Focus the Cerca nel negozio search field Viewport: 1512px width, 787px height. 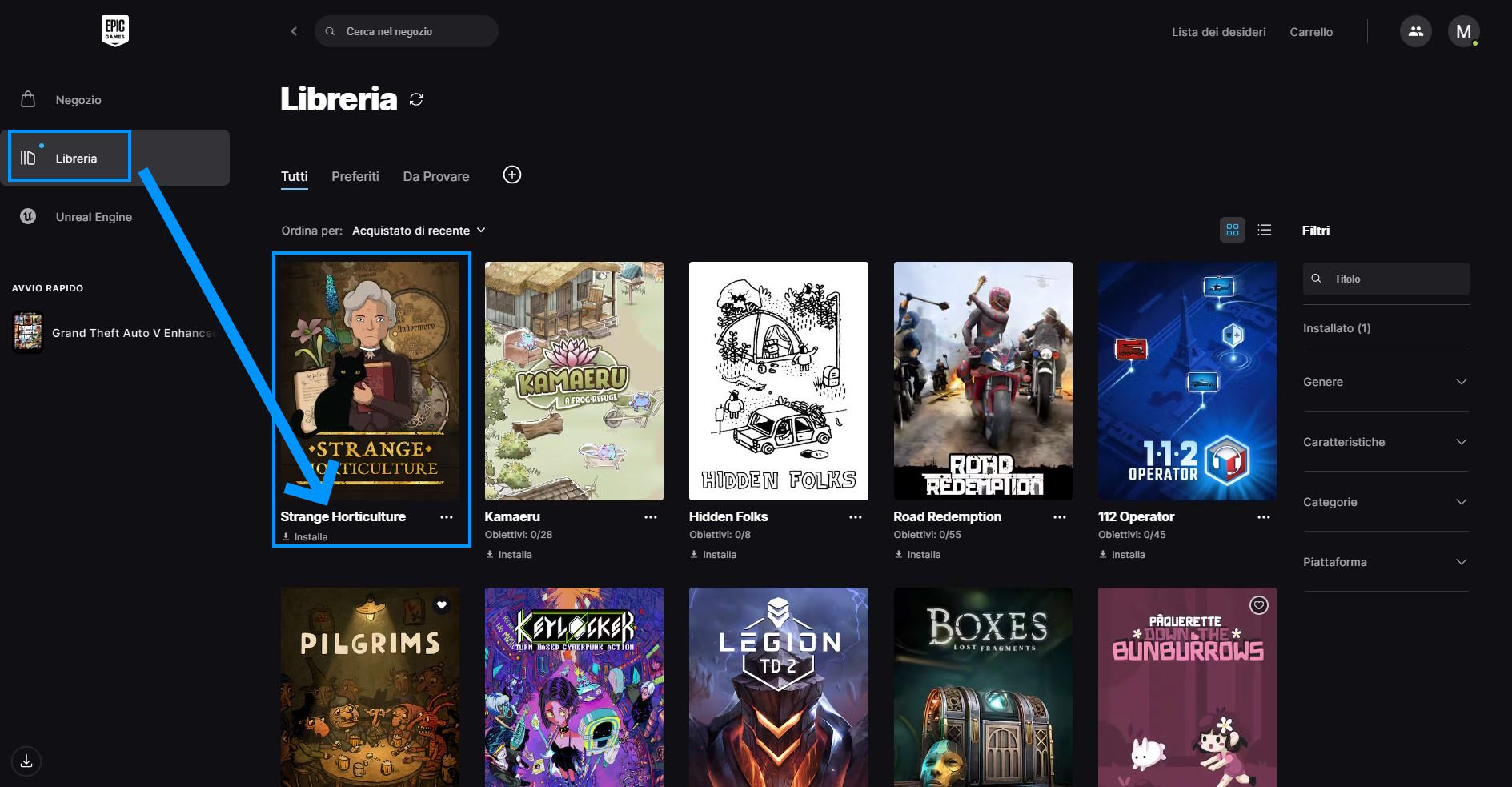(407, 31)
